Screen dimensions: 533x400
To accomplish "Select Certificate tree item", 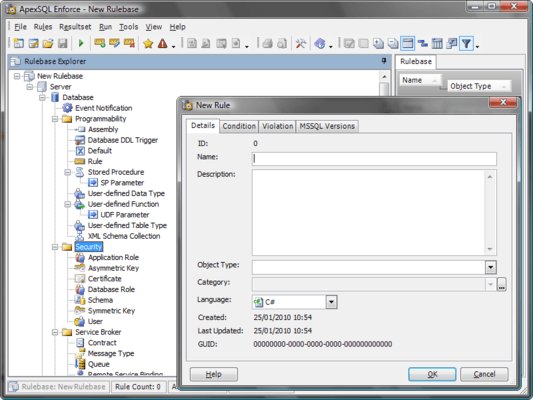I will tap(104, 279).
